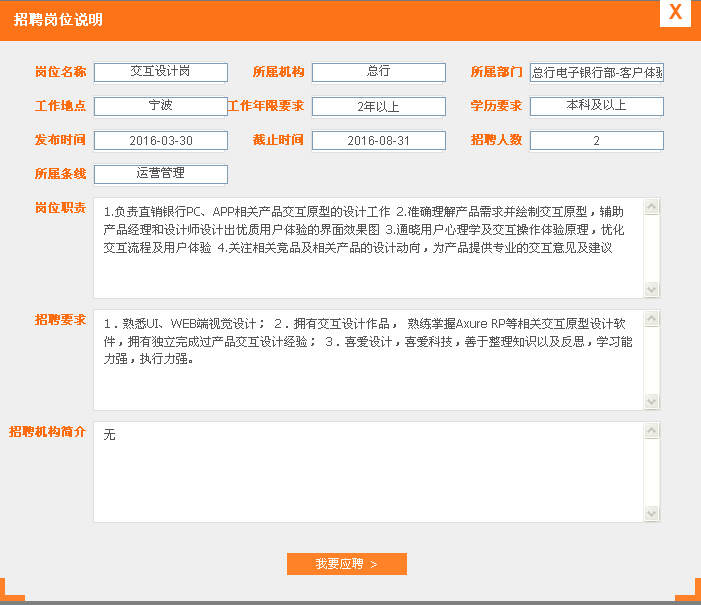The height and width of the screenshot is (605, 701).
Task: Click the 发布时间 field showing 2016-03-30
Action: [160, 140]
